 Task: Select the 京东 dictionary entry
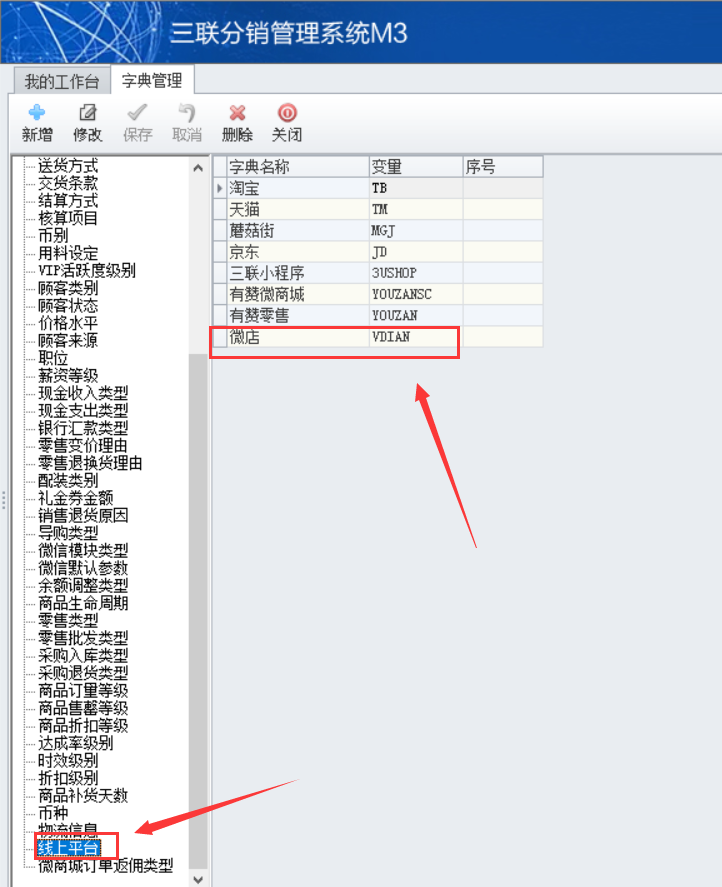coord(298,252)
